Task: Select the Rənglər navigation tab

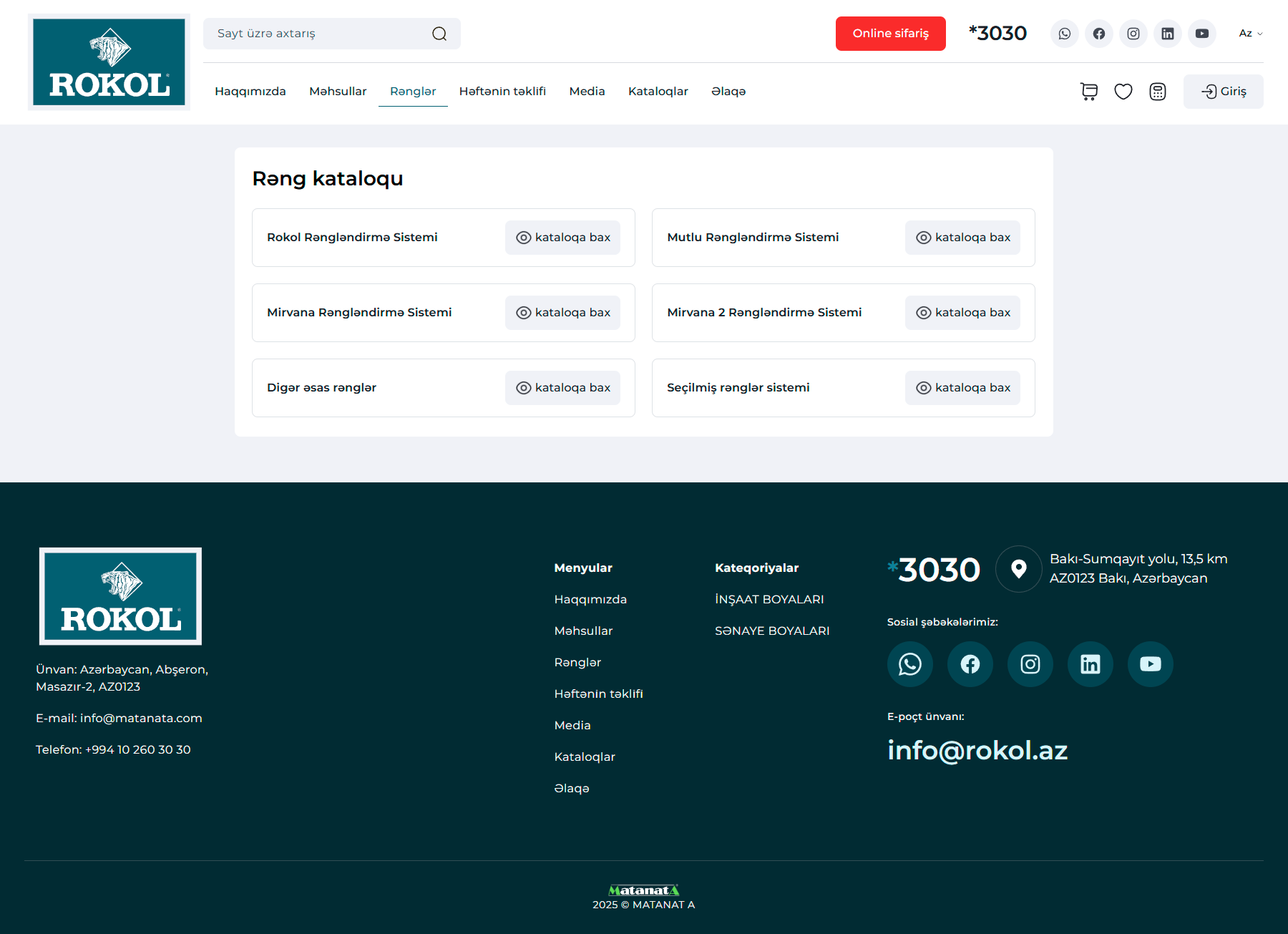Action: (x=413, y=92)
